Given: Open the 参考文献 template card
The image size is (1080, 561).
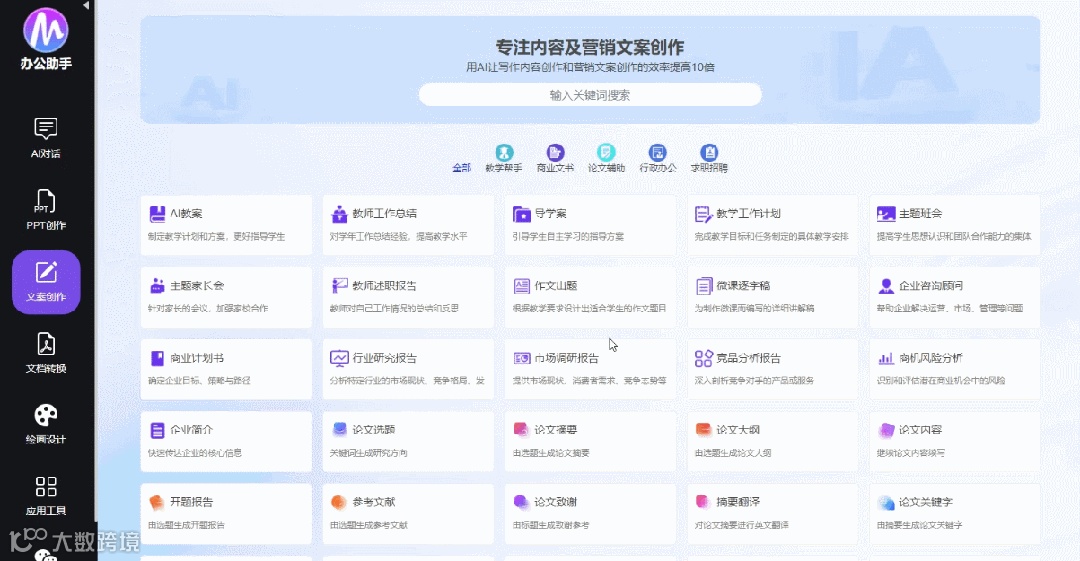Looking at the screenshot, I should point(408,513).
